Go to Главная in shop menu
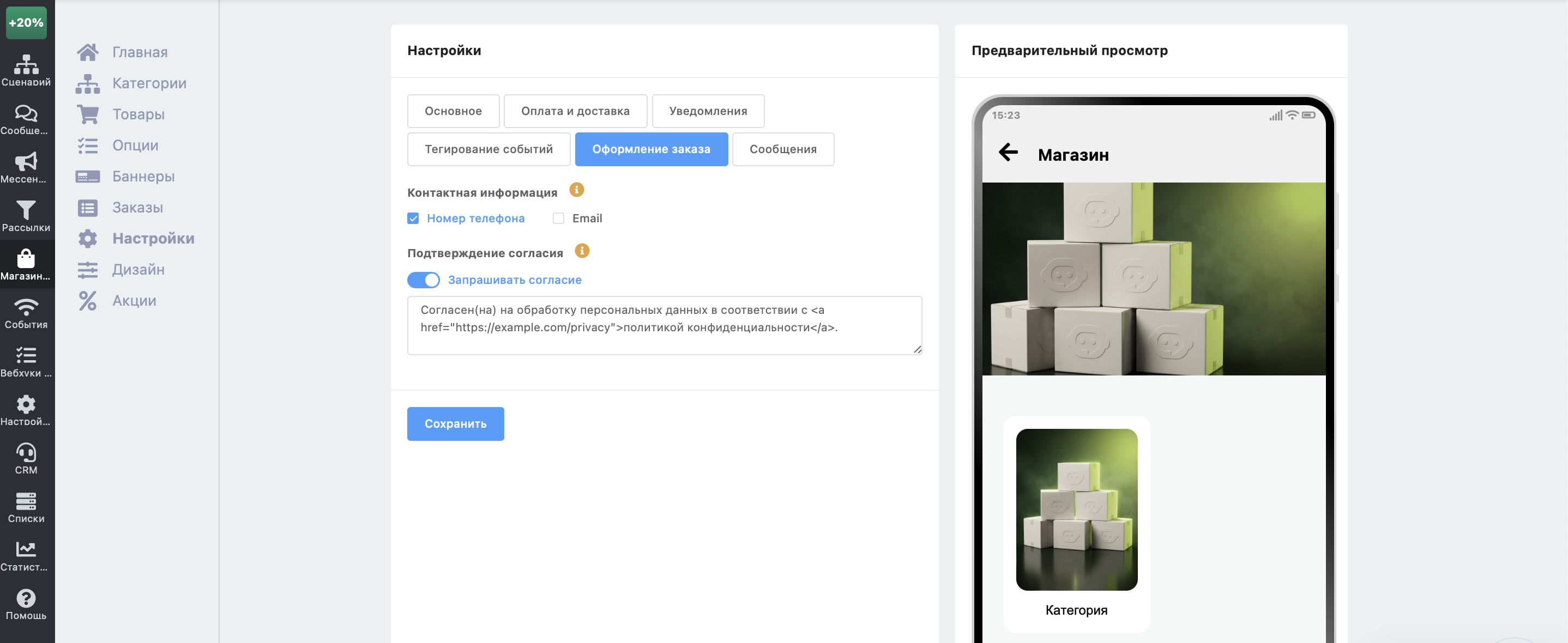 pos(122,52)
